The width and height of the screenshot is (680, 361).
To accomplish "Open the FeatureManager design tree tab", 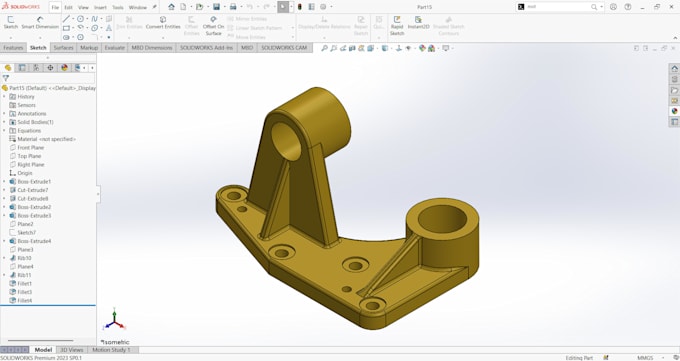I will [x=8, y=68].
